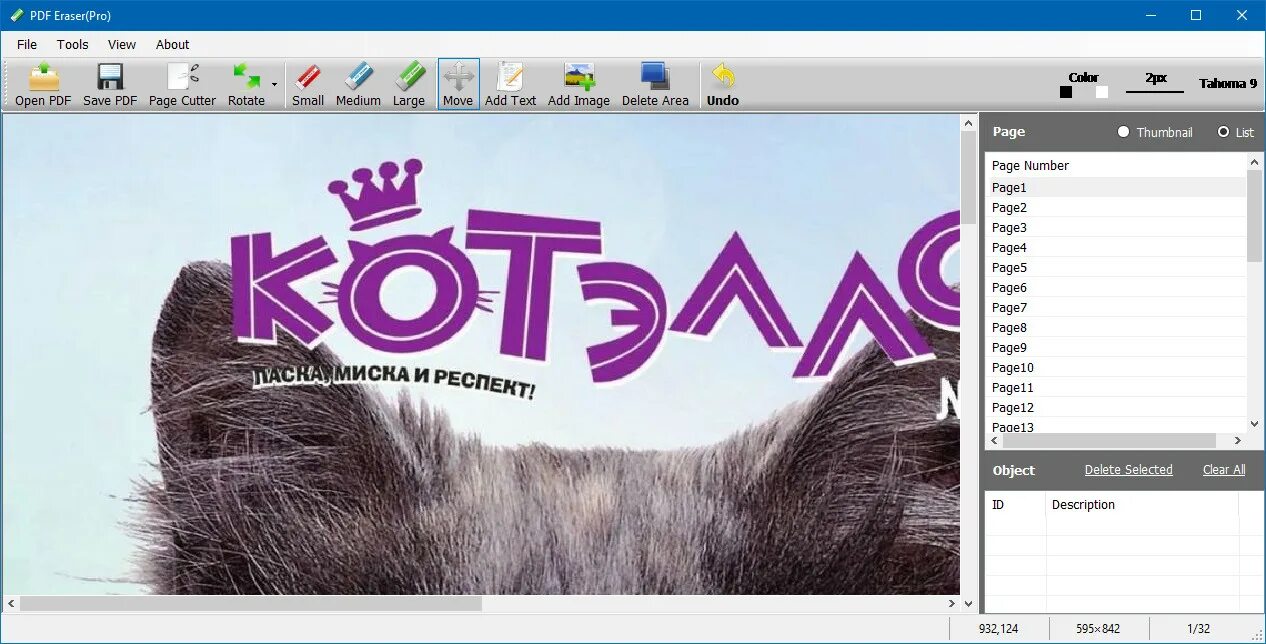Image resolution: width=1266 pixels, height=644 pixels.
Task: Click Delete Selected link
Action: (x=1128, y=470)
